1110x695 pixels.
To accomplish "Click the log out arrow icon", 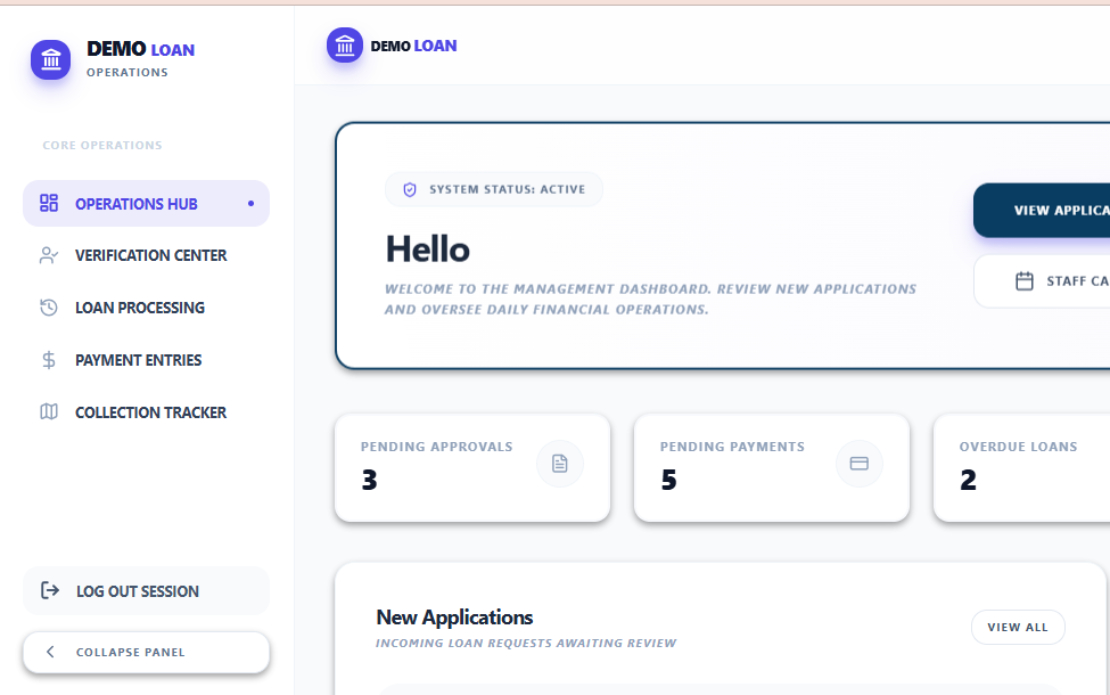I will coord(50,590).
